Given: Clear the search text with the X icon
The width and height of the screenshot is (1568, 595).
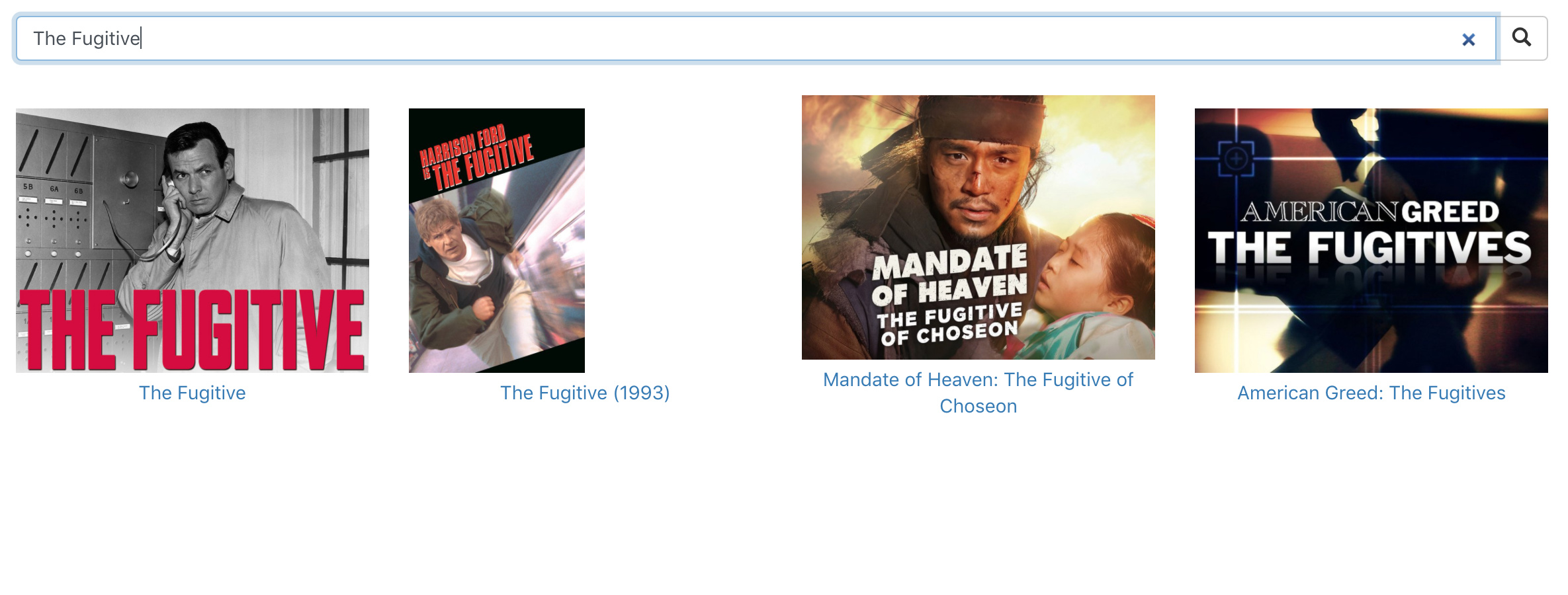Looking at the screenshot, I should pos(1468,40).
